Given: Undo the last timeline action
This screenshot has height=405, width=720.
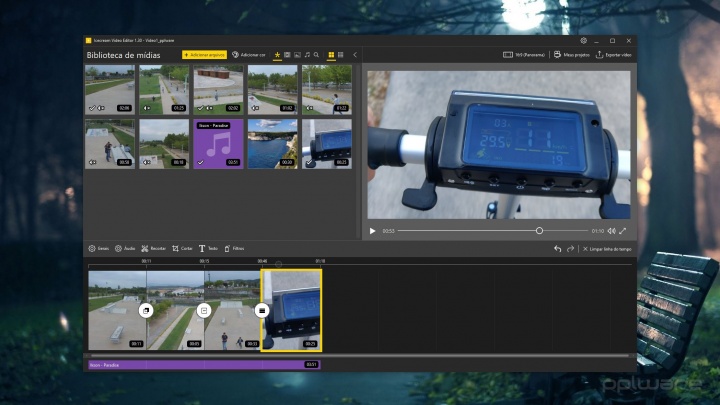Looking at the screenshot, I should [x=557, y=248].
